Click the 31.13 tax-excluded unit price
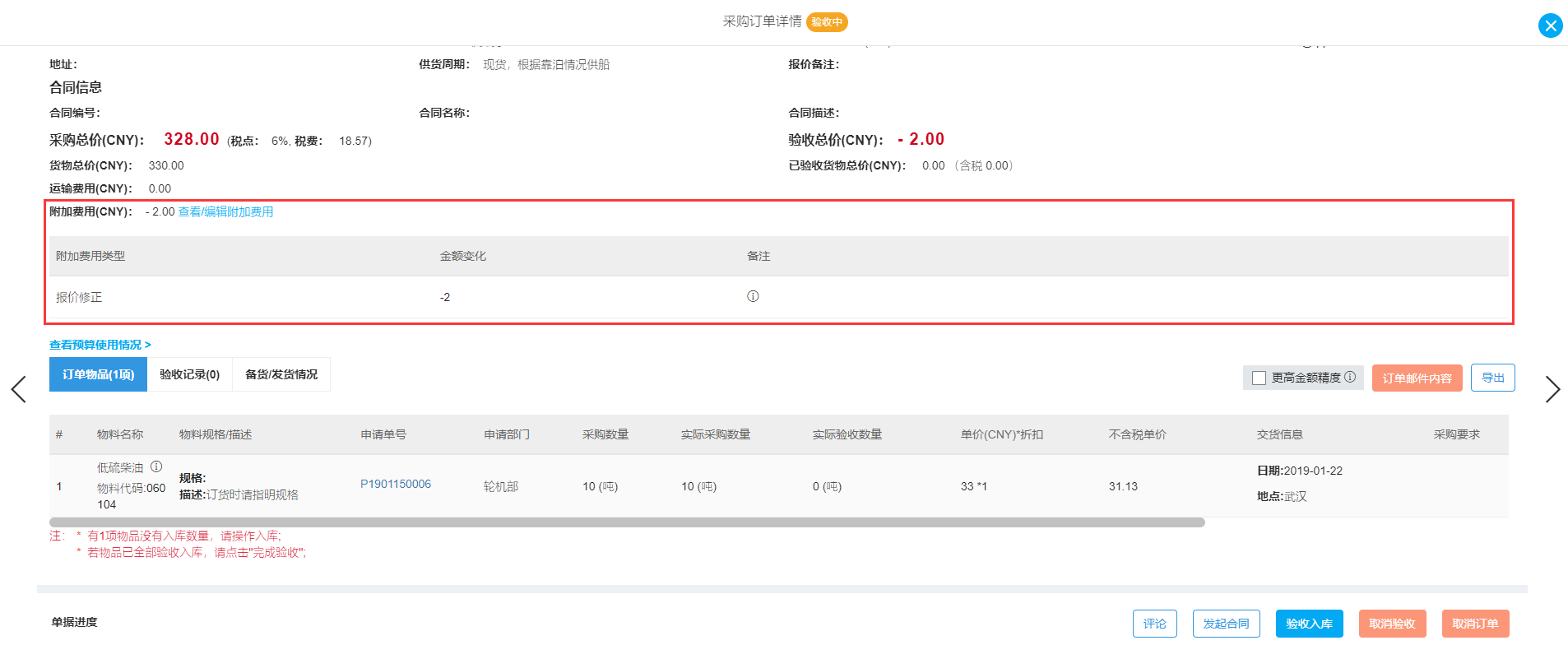Screen dimensions: 1568x645 coord(1123,486)
